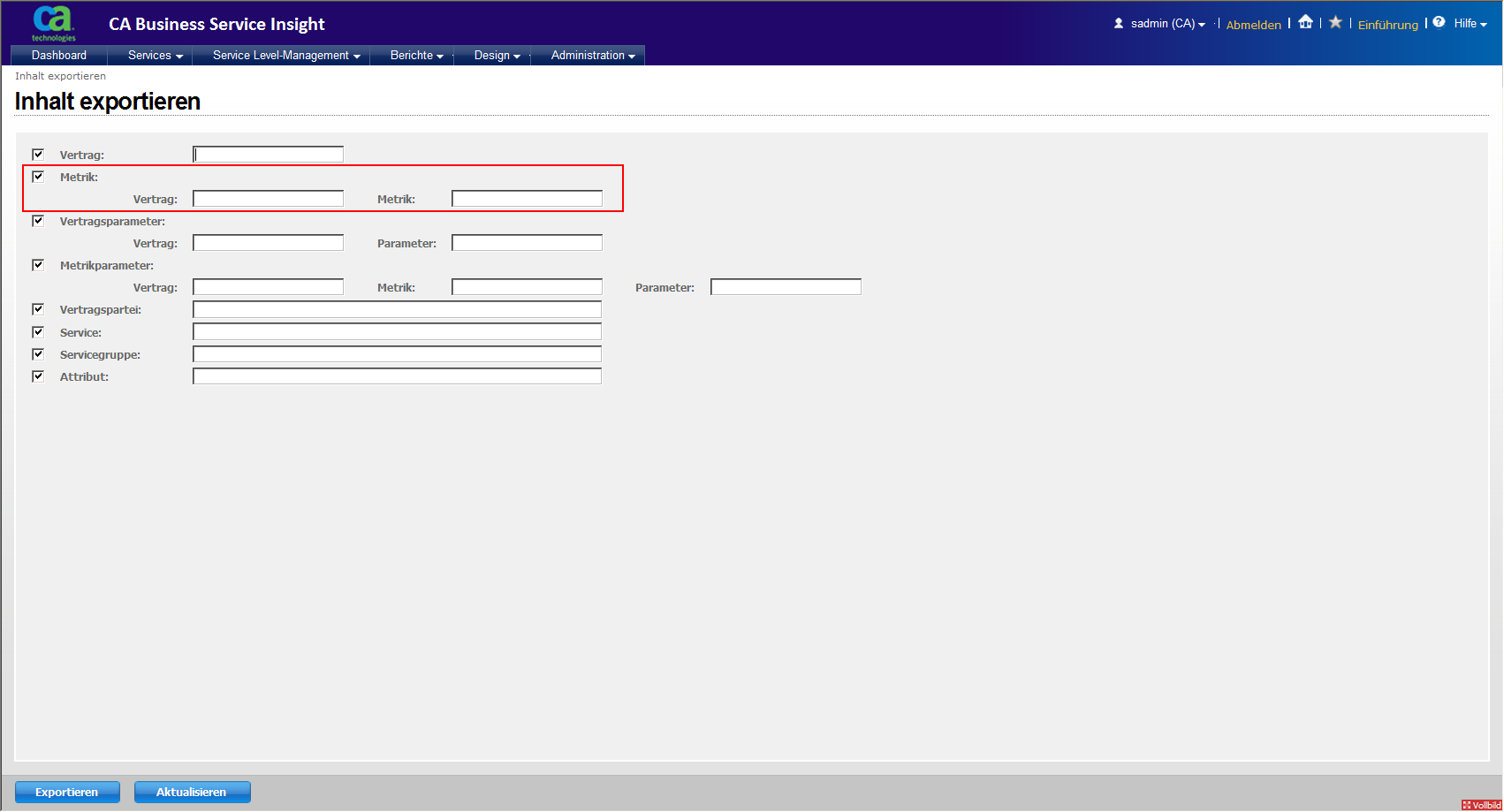Uncheck the top-level Vertrag checkbox
1504x812 pixels.
[38, 155]
